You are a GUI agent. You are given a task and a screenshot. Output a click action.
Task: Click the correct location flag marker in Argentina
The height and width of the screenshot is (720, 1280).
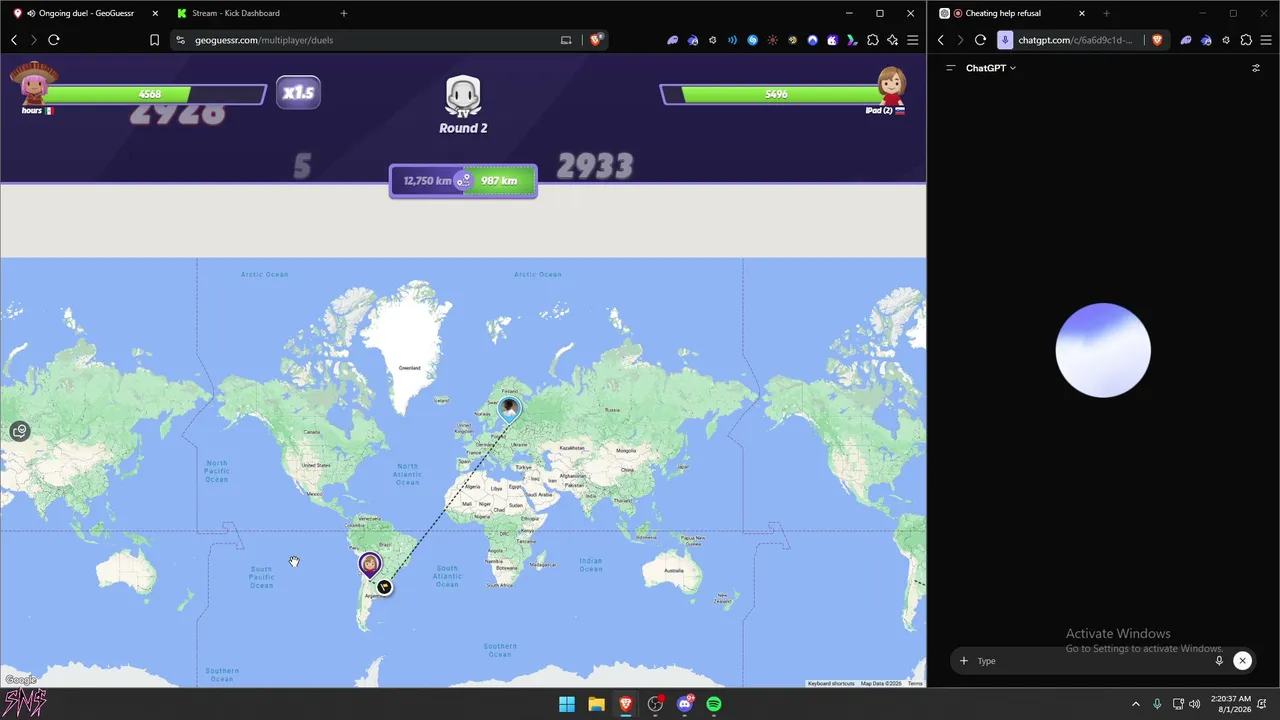384,587
